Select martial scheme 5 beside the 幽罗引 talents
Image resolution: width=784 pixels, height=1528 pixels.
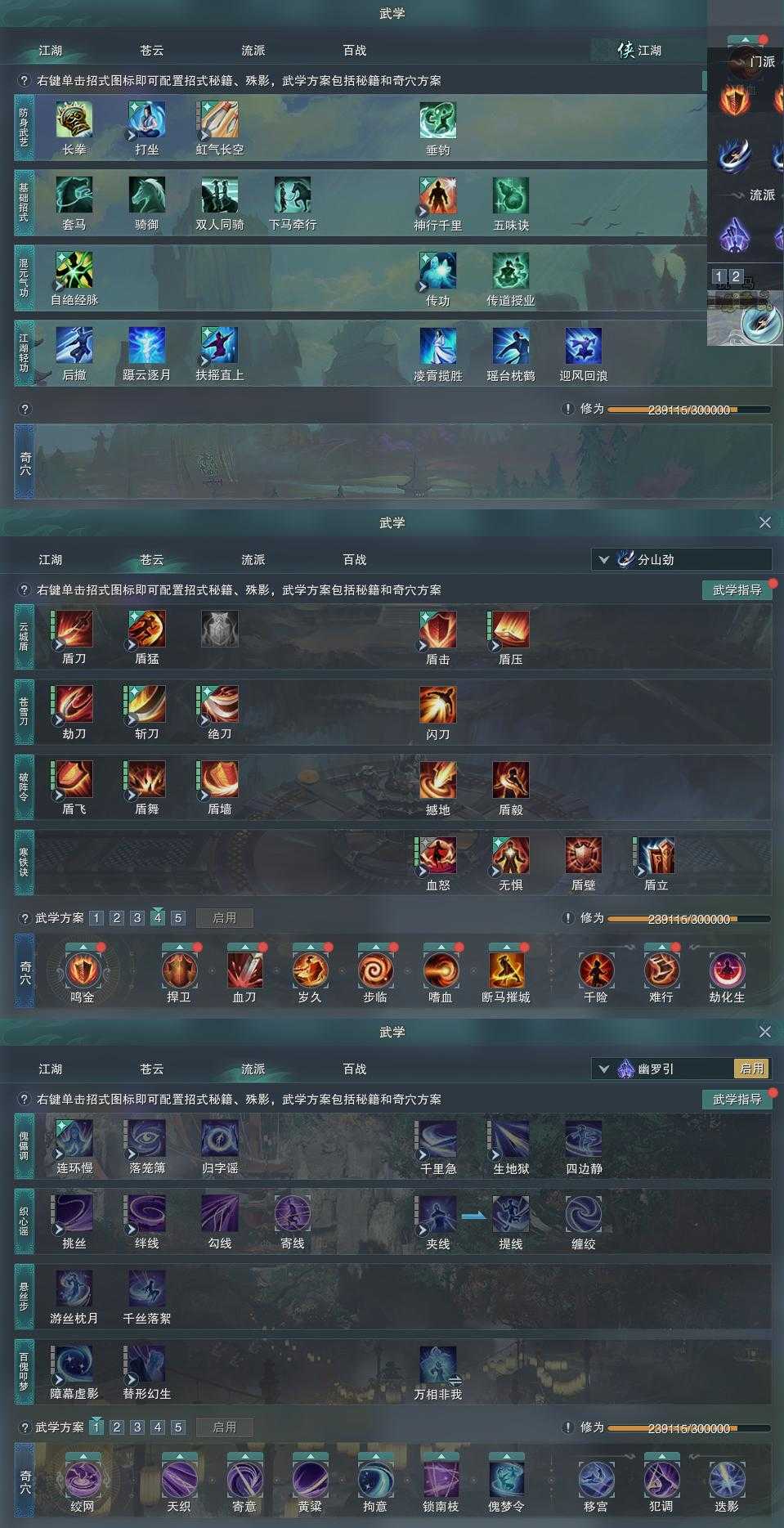pyautogui.click(x=178, y=1427)
